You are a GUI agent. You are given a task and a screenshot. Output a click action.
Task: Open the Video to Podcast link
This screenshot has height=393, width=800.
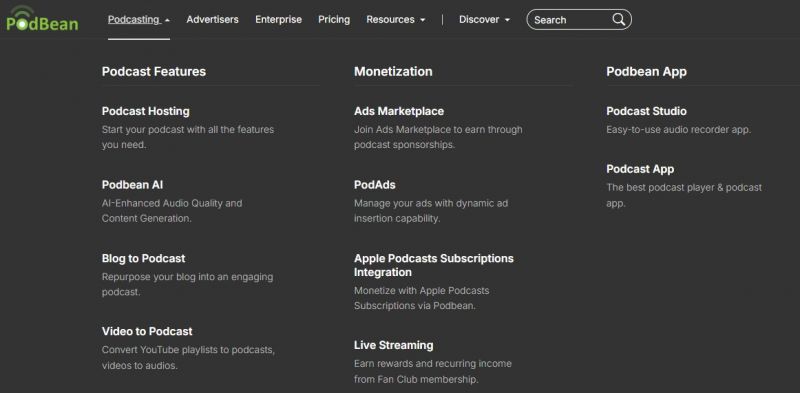click(147, 331)
